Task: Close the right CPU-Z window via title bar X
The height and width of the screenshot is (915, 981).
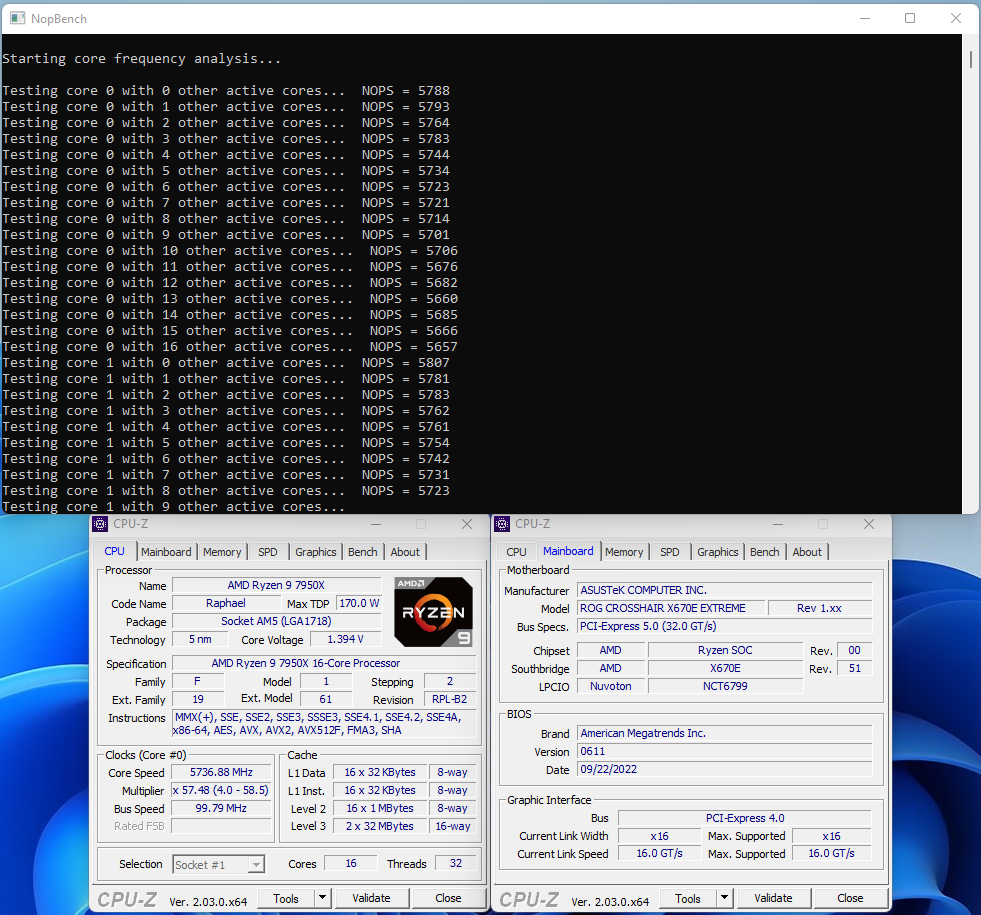Action: pyautogui.click(x=868, y=524)
